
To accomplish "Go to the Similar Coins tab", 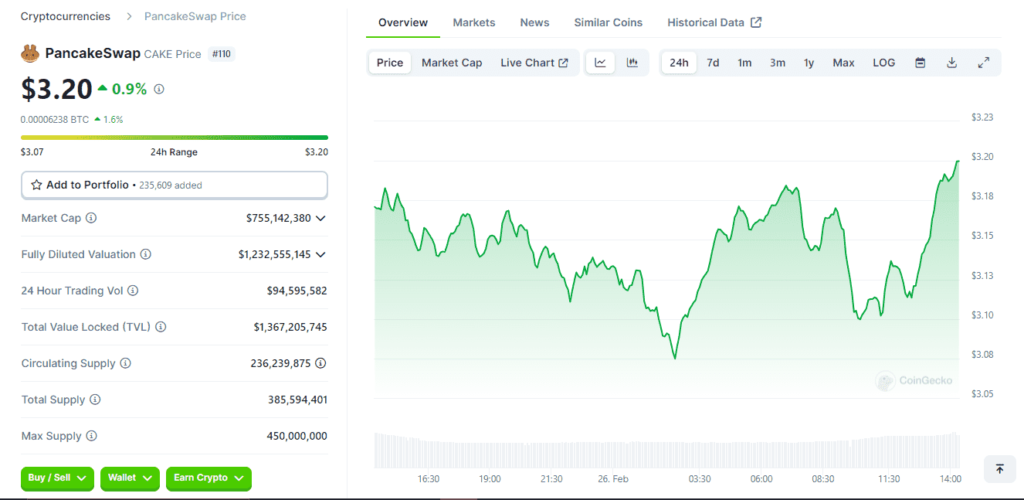I will click(x=608, y=22).
